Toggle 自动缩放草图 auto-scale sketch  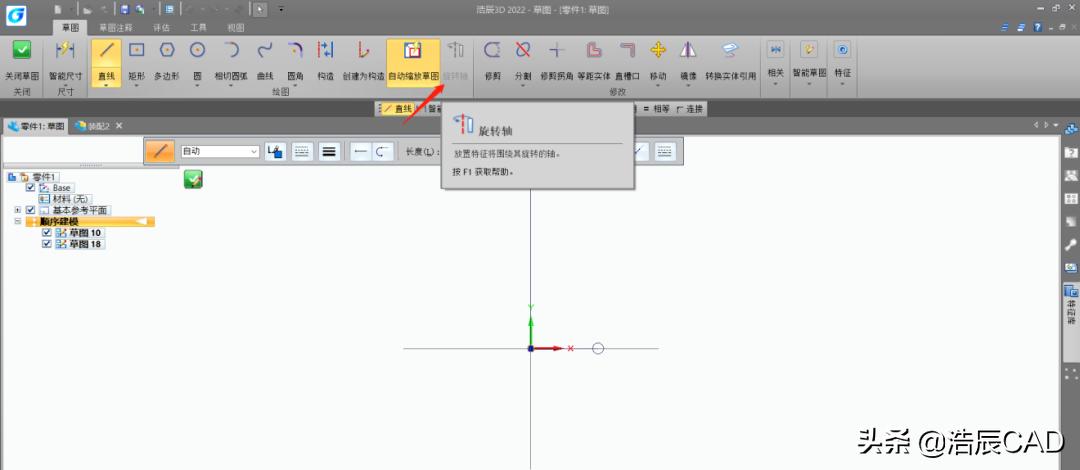(413, 61)
